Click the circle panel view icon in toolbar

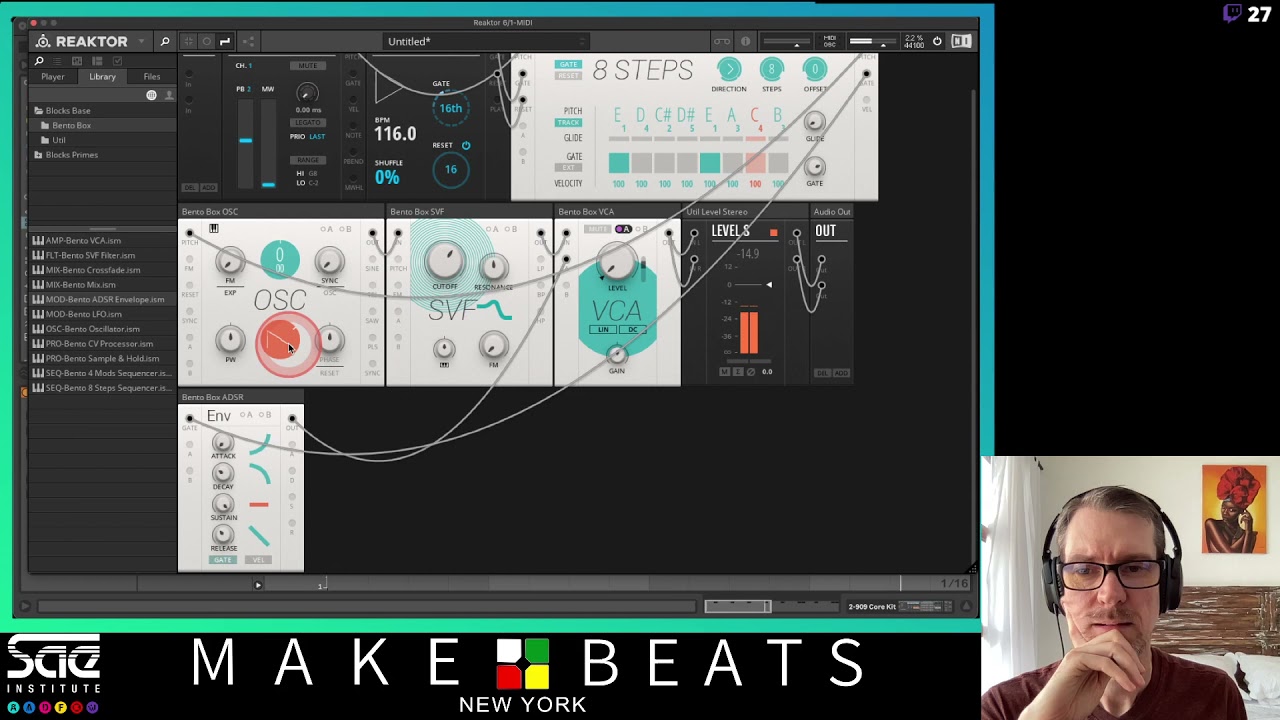pyautogui.click(x=206, y=42)
